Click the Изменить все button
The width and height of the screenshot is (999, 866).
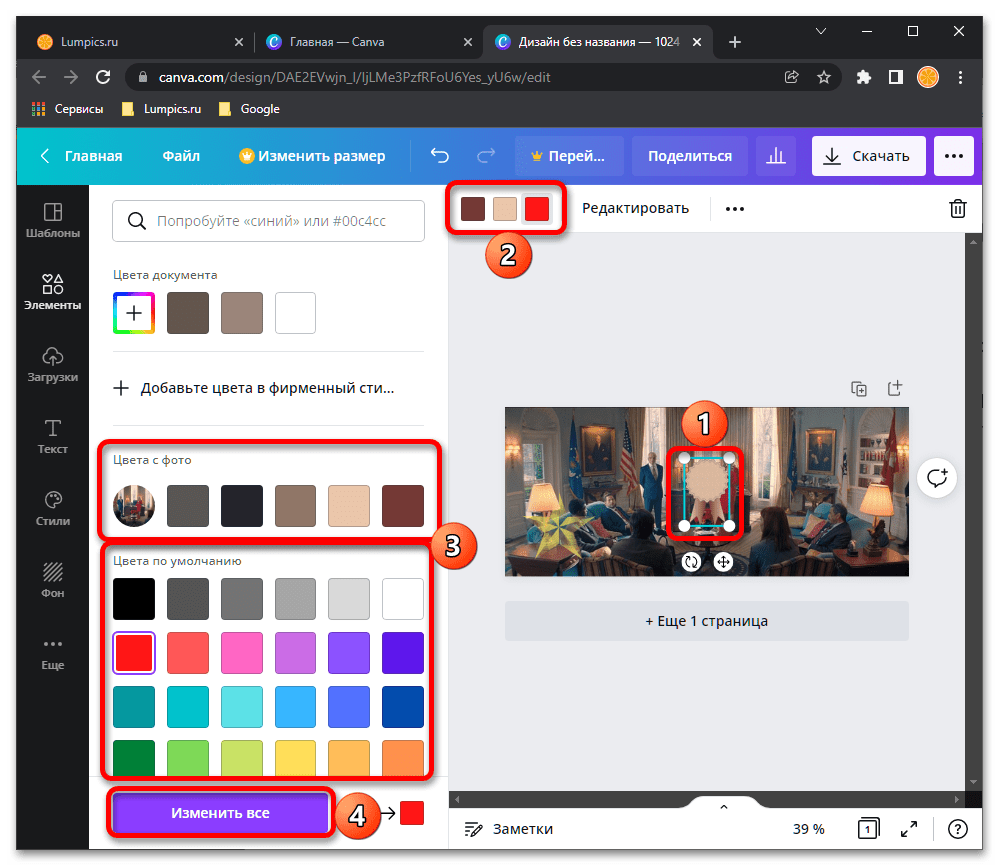pos(220,813)
